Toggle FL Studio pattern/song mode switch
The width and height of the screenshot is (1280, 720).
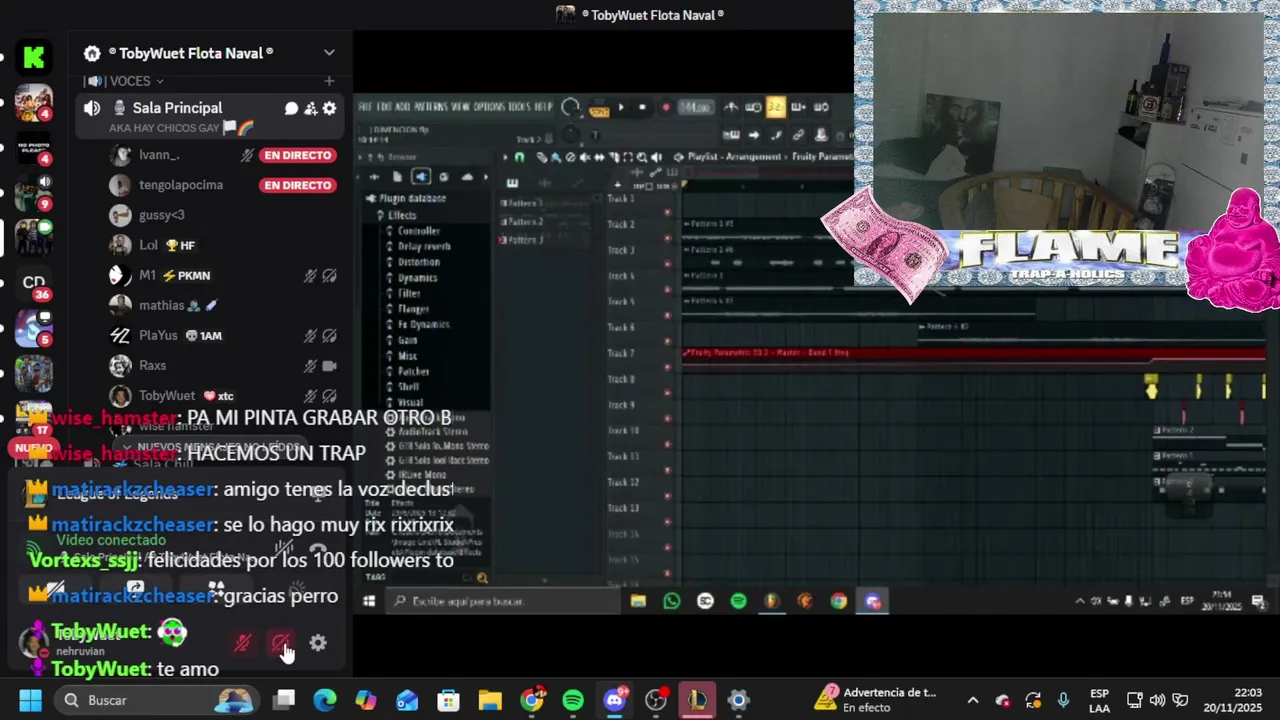(599, 109)
